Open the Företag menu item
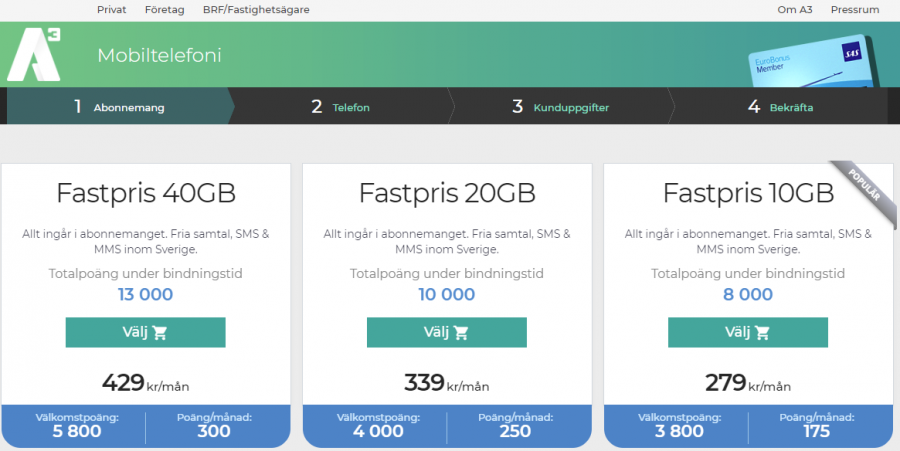 tap(164, 10)
